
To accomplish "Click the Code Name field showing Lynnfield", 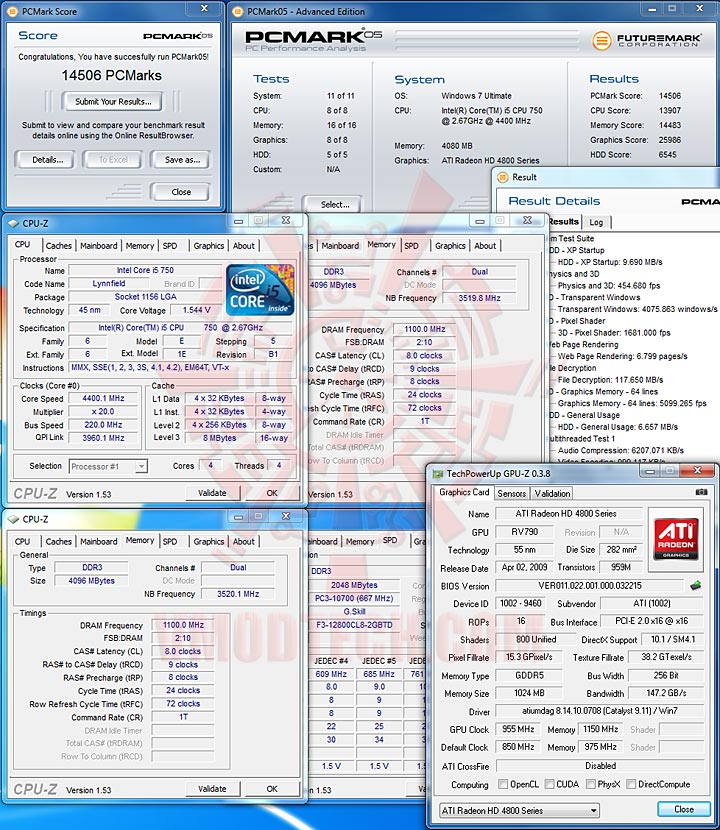I will 109,283.
